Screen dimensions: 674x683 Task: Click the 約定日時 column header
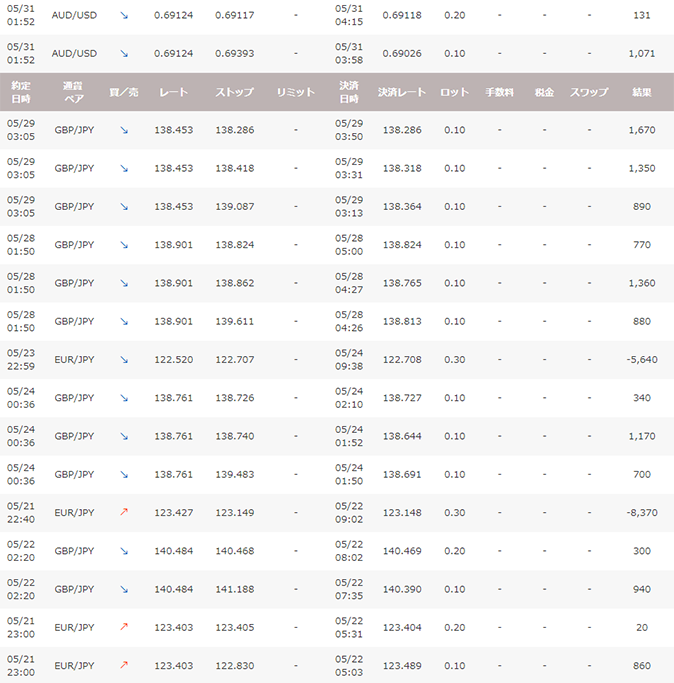point(21,92)
